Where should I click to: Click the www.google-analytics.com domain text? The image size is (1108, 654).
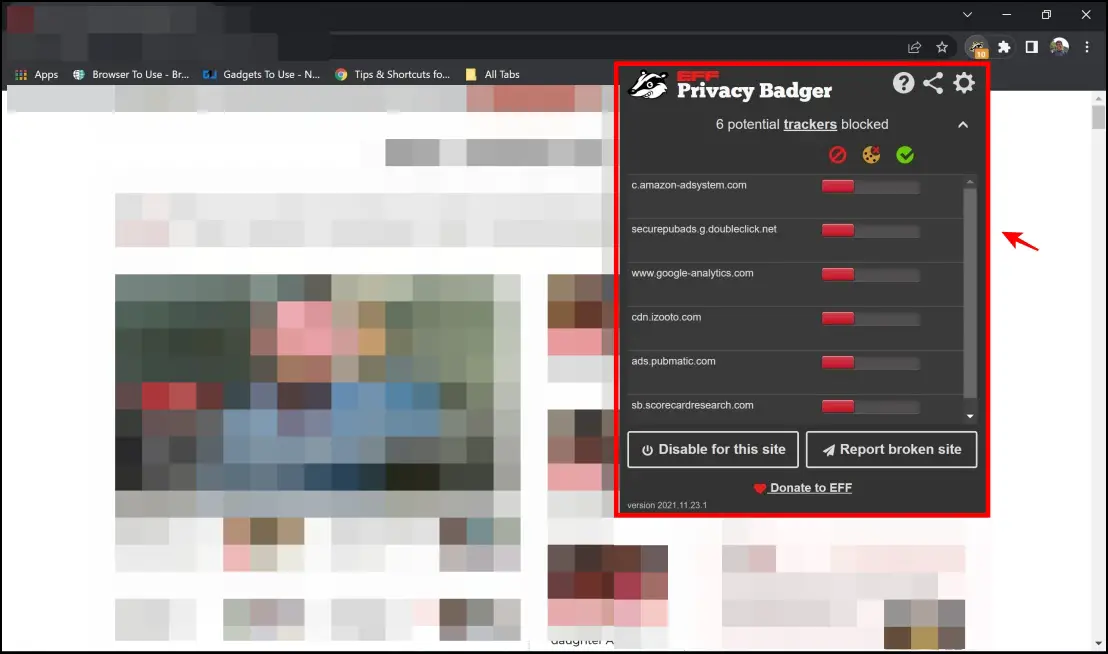[x=692, y=273]
